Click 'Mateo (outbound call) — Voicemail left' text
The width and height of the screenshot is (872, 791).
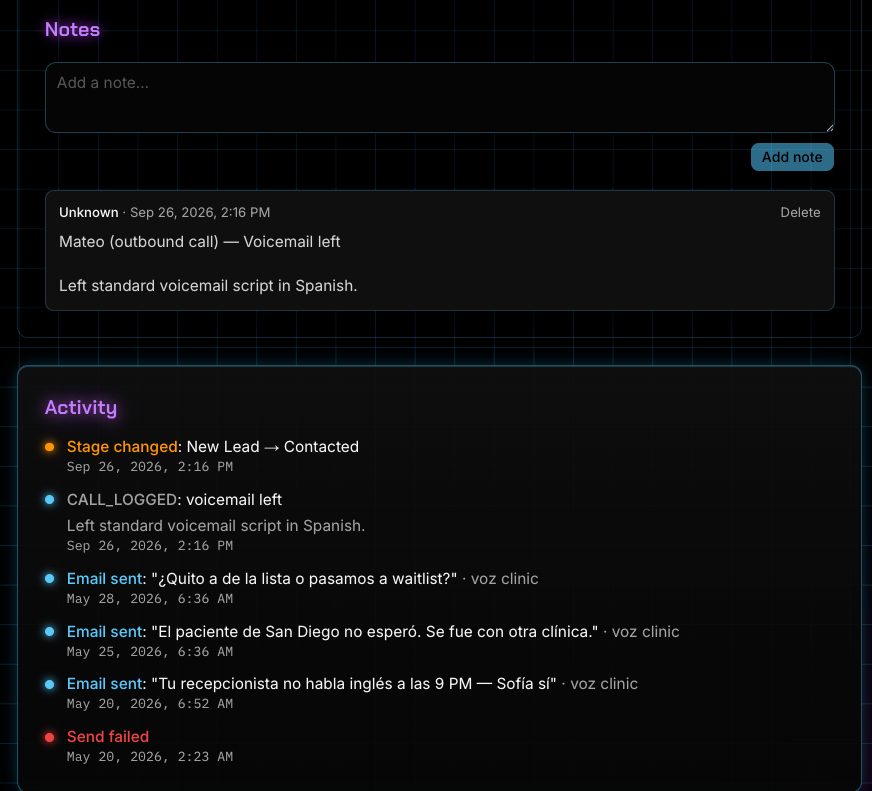[200, 241]
